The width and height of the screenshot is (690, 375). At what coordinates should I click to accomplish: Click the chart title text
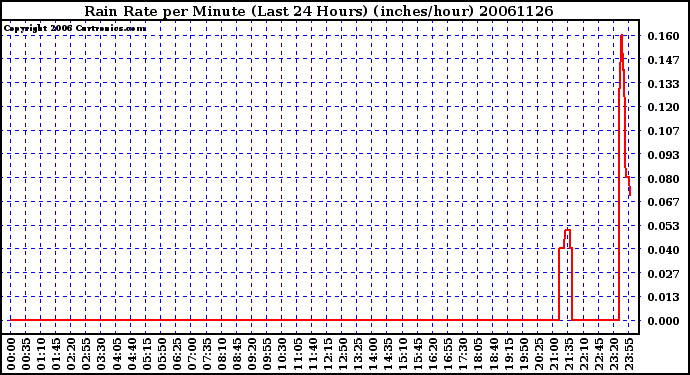pyautogui.click(x=319, y=11)
